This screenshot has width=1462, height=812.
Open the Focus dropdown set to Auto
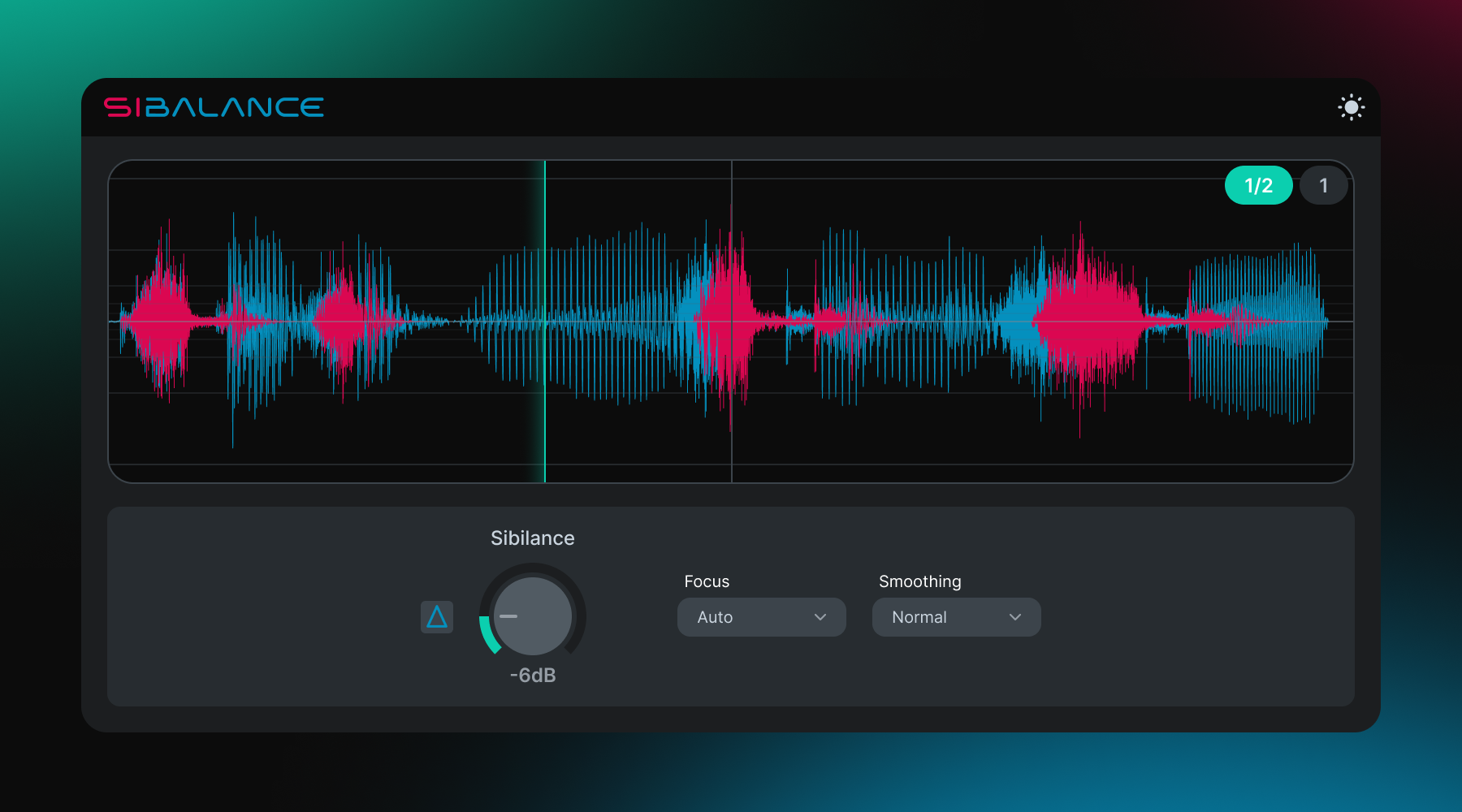[x=762, y=617]
